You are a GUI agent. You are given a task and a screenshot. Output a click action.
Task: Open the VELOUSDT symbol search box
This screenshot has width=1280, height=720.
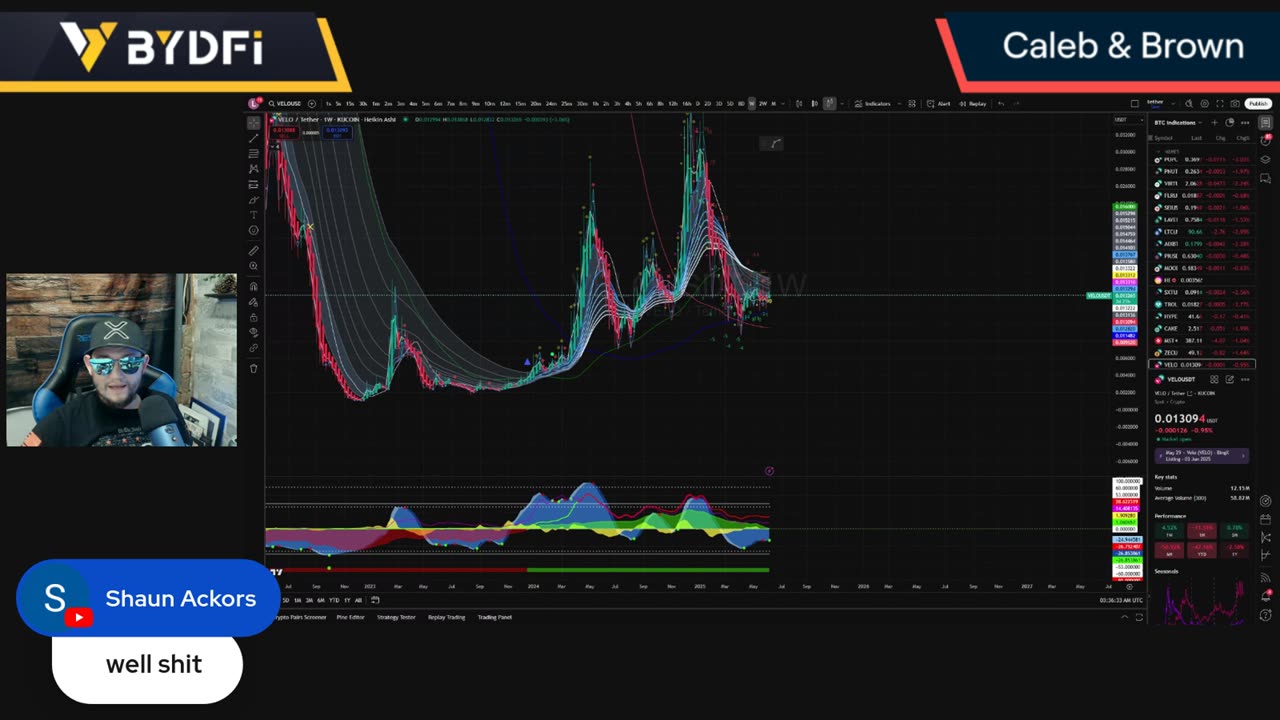point(286,103)
